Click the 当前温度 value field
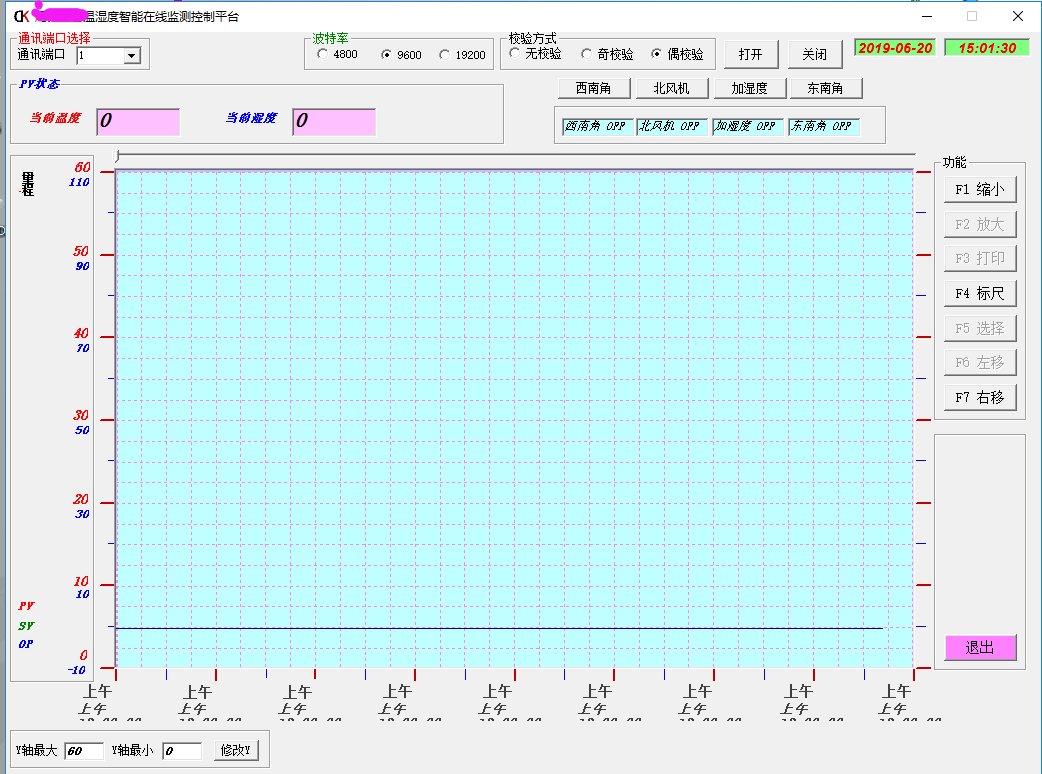The height and width of the screenshot is (774, 1042). pyautogui.click(x=138, y=122)
